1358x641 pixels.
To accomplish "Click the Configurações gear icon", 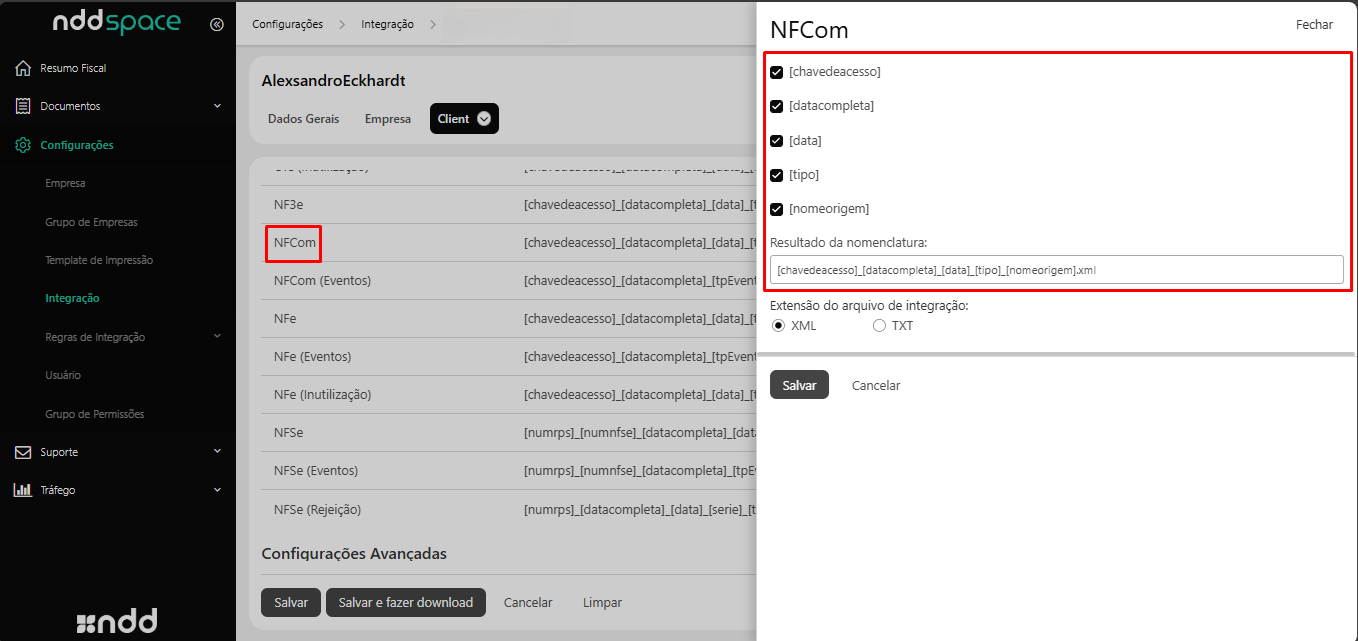I will click(x=23, y=145).
